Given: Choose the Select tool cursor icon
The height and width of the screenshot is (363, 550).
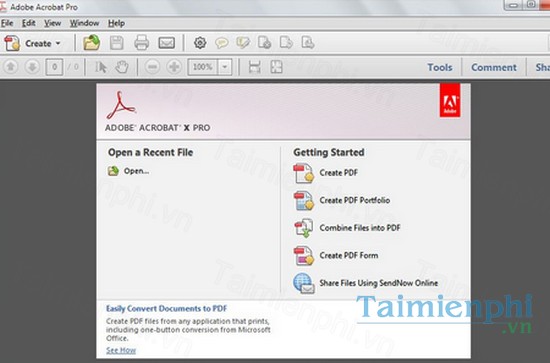Looking at the screenshot, I should pos(101,67).
